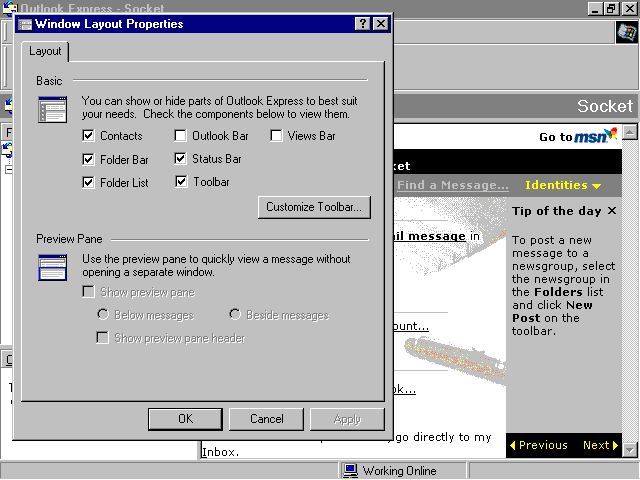
Task: Toggle Show preview pane header checkbox
Action: pos(102,338)
